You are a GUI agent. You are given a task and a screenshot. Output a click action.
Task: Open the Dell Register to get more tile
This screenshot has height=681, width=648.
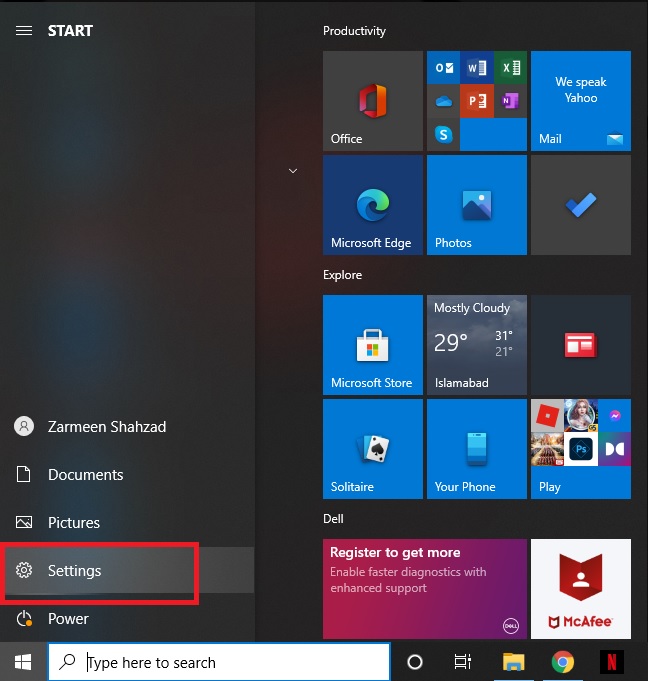point(425,589)
